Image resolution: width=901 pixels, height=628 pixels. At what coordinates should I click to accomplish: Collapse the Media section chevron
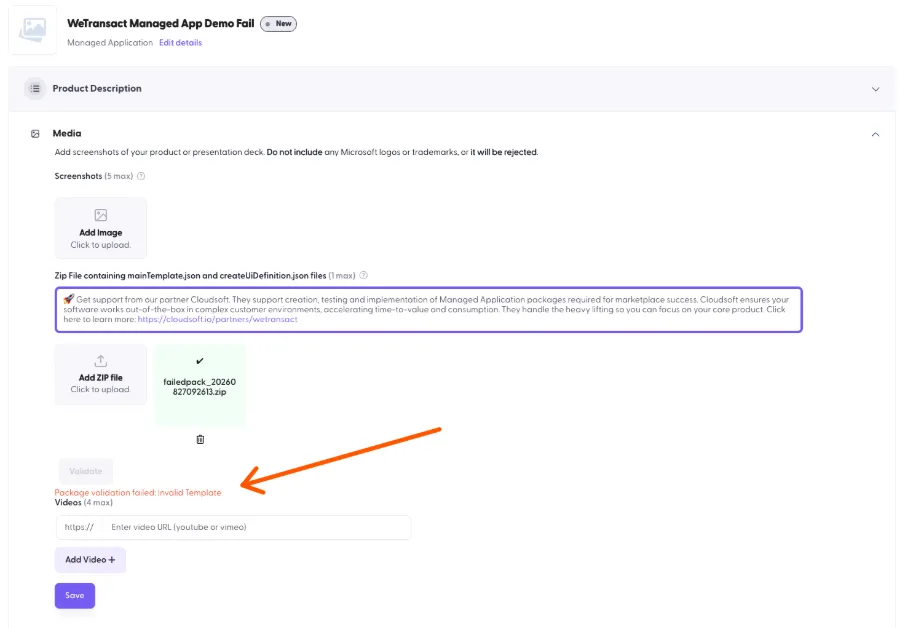point(875,134)
